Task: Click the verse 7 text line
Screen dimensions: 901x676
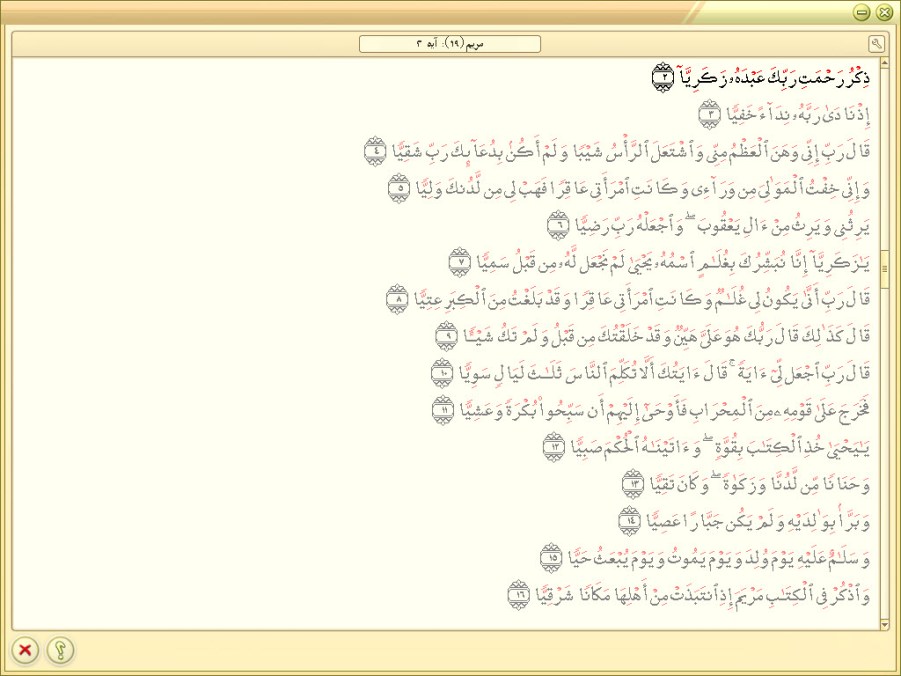Action: click(x=673, y=262)
